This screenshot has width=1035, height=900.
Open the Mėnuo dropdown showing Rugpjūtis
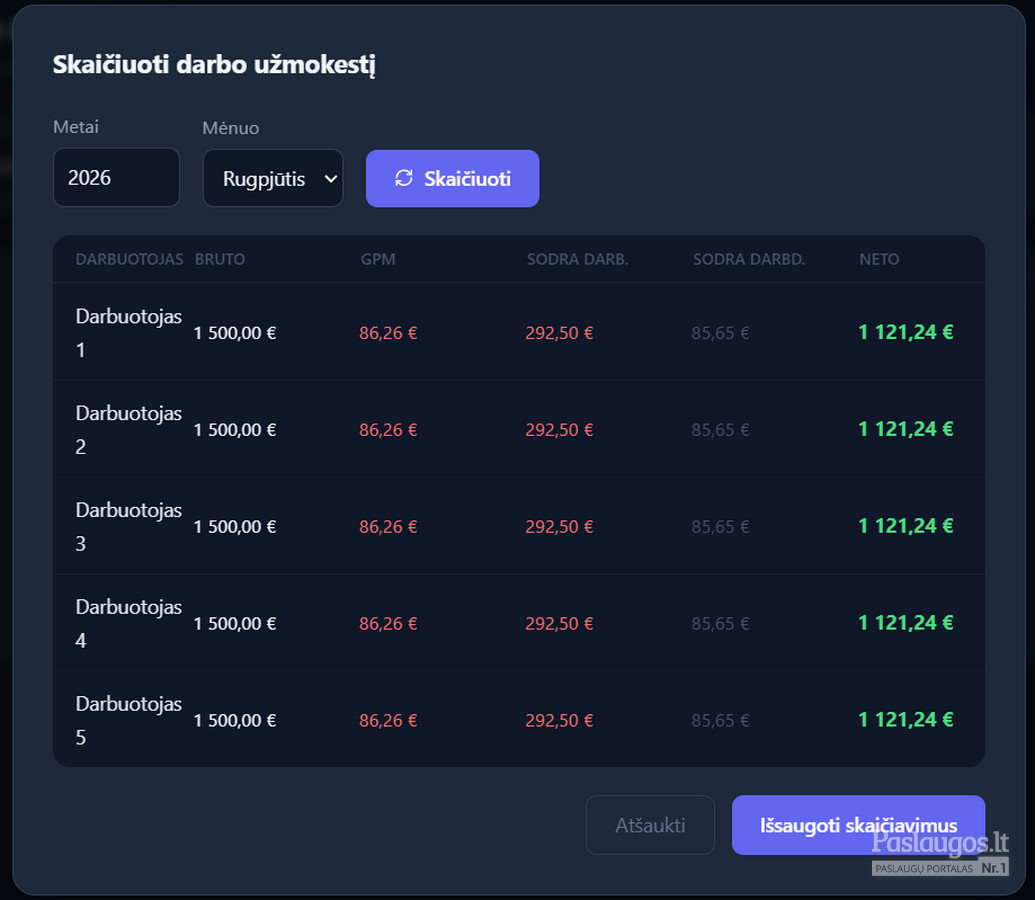pyautogui.click(x=273, y=178)
